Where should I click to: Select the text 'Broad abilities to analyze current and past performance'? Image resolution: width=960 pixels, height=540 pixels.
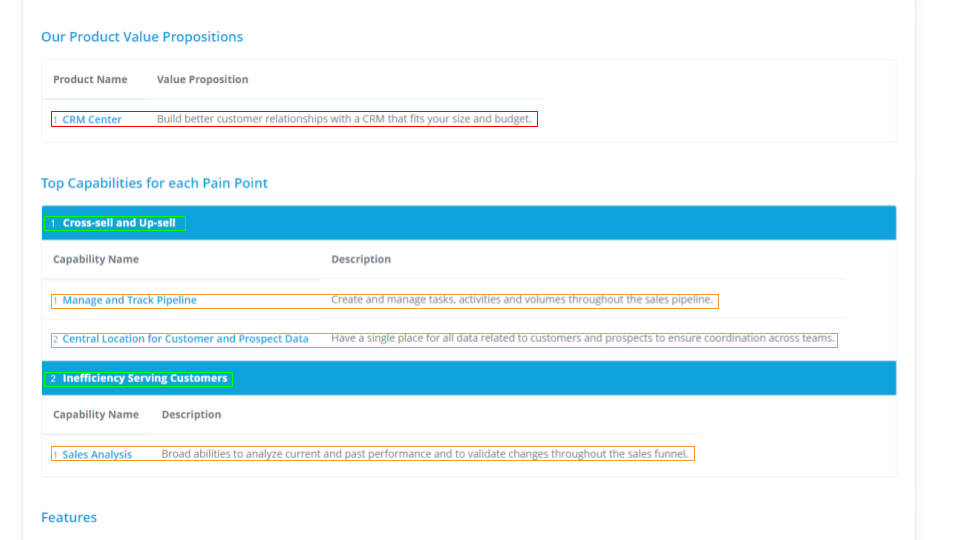[296, 454]
